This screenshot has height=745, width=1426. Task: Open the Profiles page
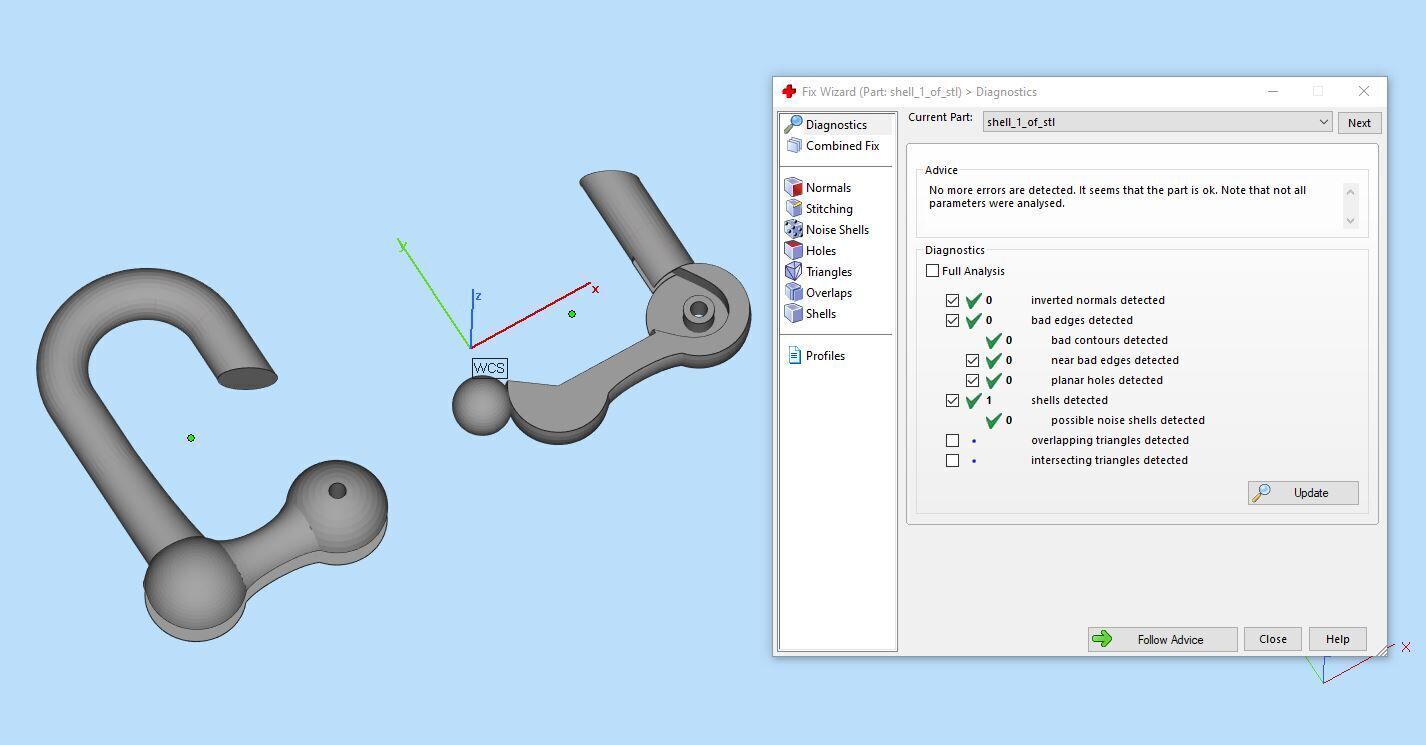[x=825, y=356]
